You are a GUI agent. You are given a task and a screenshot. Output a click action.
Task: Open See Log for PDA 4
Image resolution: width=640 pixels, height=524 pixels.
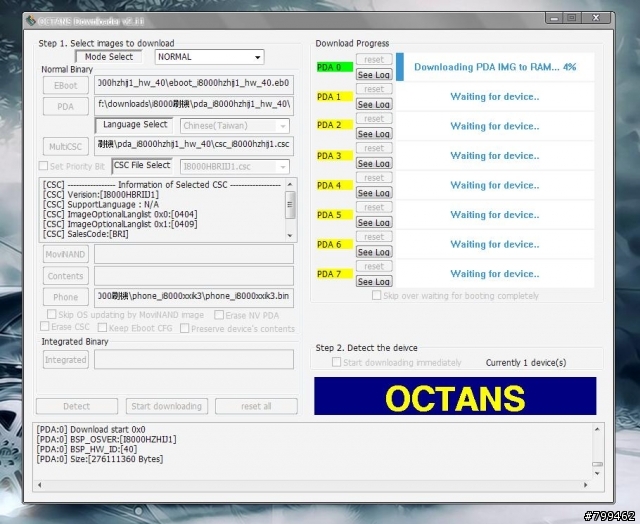click(x=374, y=193)
